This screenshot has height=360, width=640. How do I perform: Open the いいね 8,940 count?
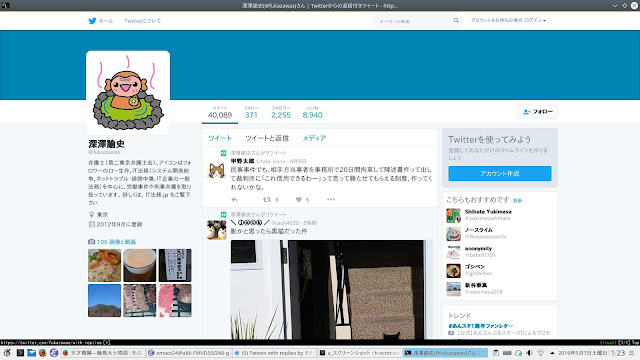click(312, 113)
